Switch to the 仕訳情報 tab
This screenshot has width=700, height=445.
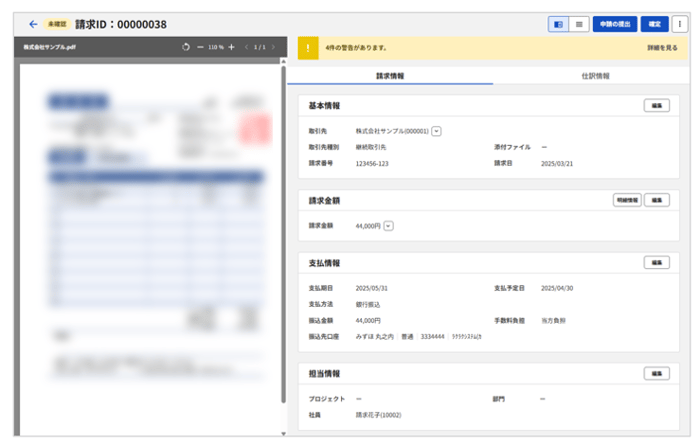594,75
